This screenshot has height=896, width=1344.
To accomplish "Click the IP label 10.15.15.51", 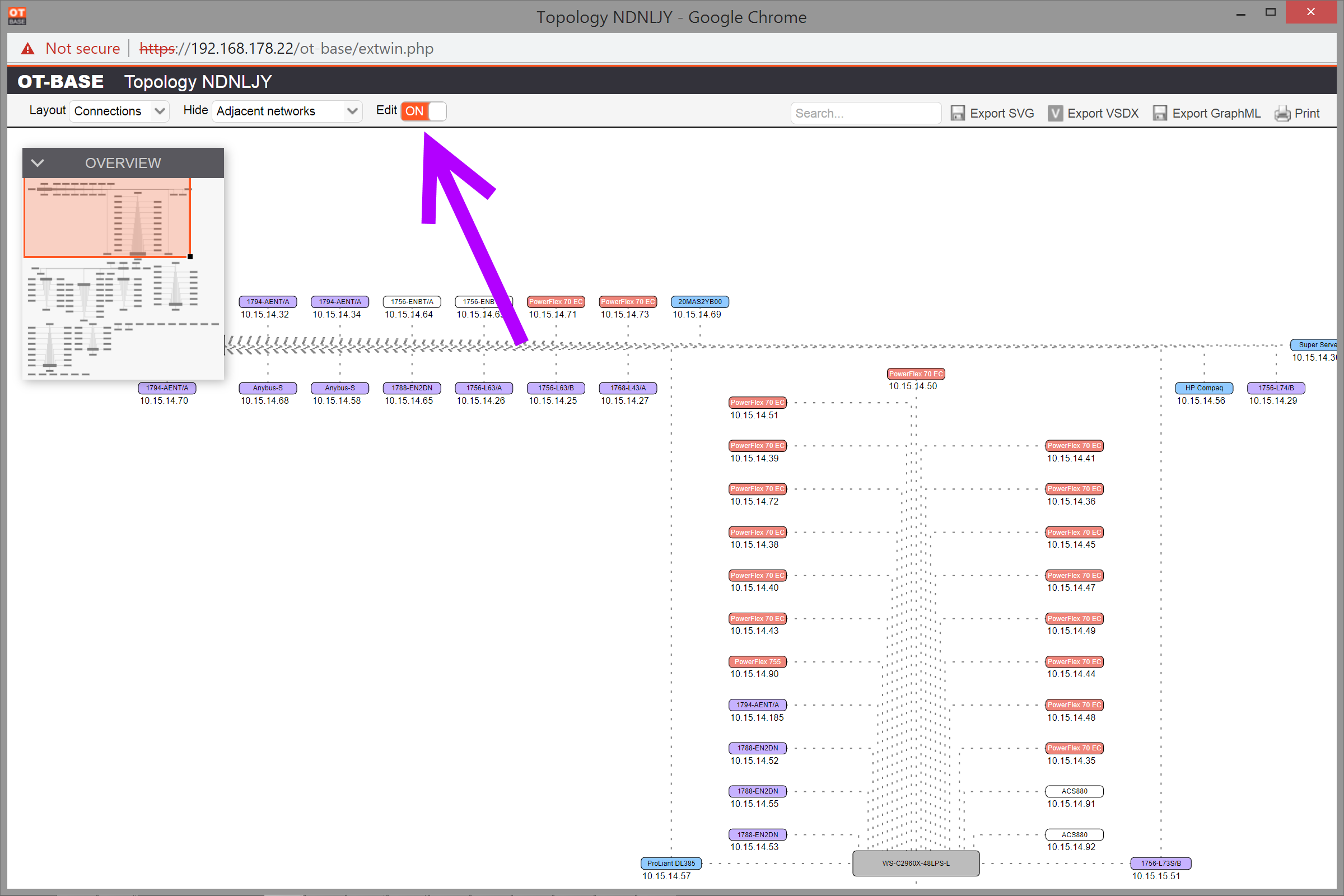I will point(1155,876).
